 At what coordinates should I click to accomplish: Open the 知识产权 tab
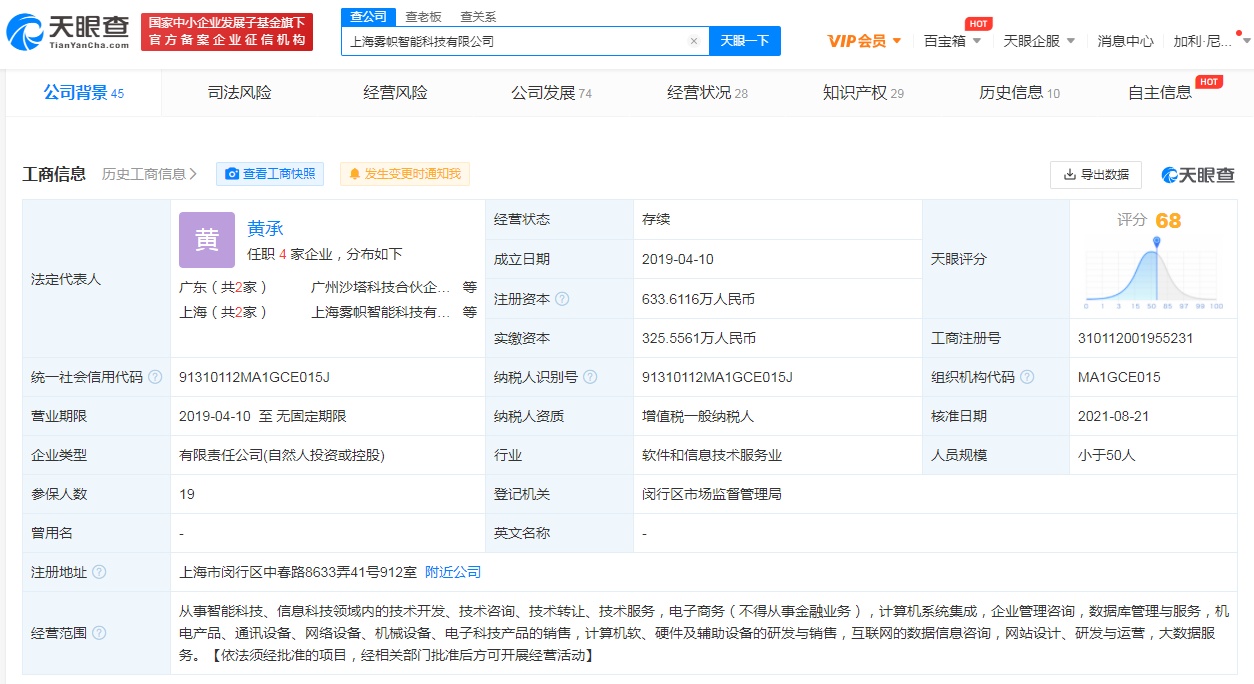862,93
